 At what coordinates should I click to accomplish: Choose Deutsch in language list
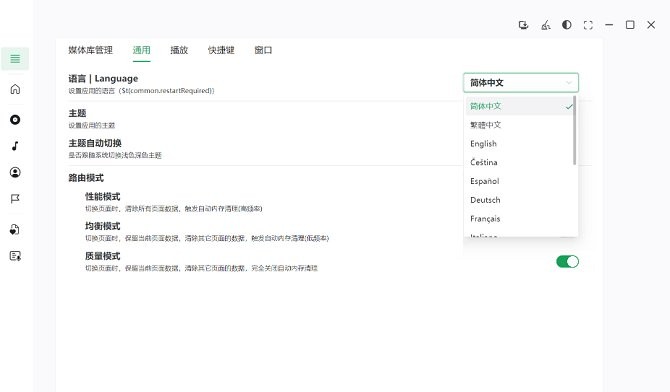(520, 200)
